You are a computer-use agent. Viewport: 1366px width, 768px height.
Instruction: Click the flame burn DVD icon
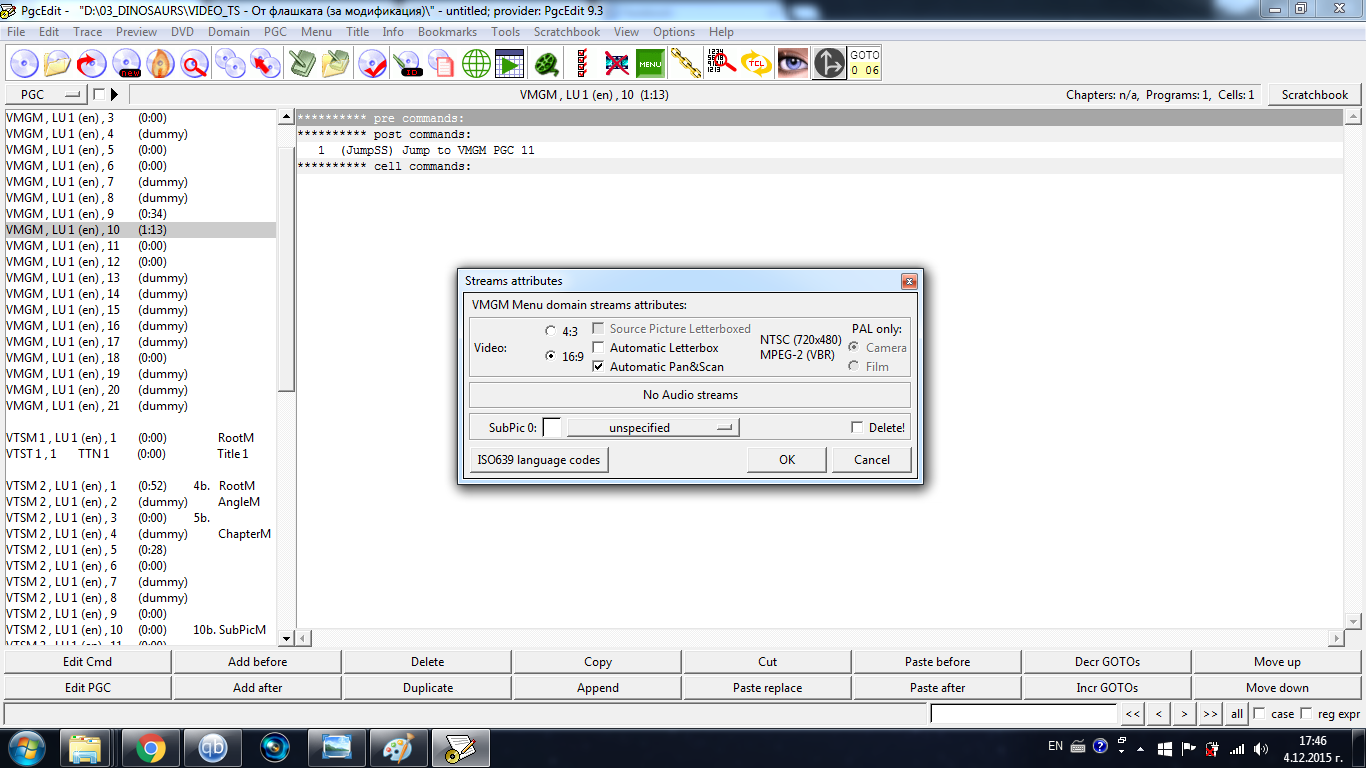tap(161, 64)
